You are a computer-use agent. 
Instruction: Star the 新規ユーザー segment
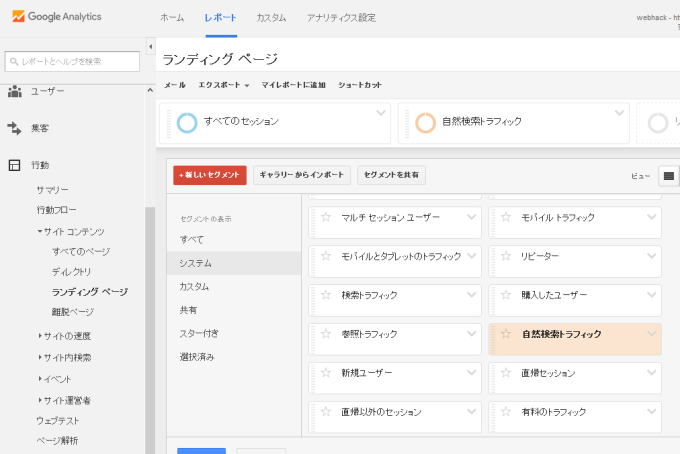click(326, 373)
